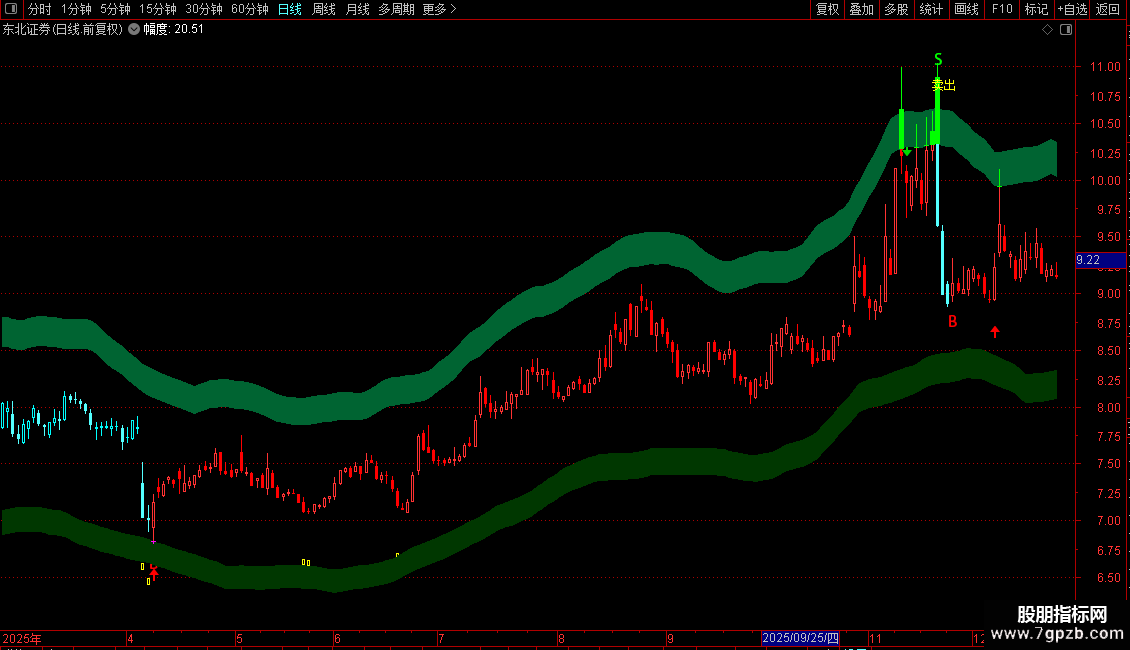Screen dimensions: 1130x650
Task: Select the 5分钟 period
Action: click(x=115, y=9)
